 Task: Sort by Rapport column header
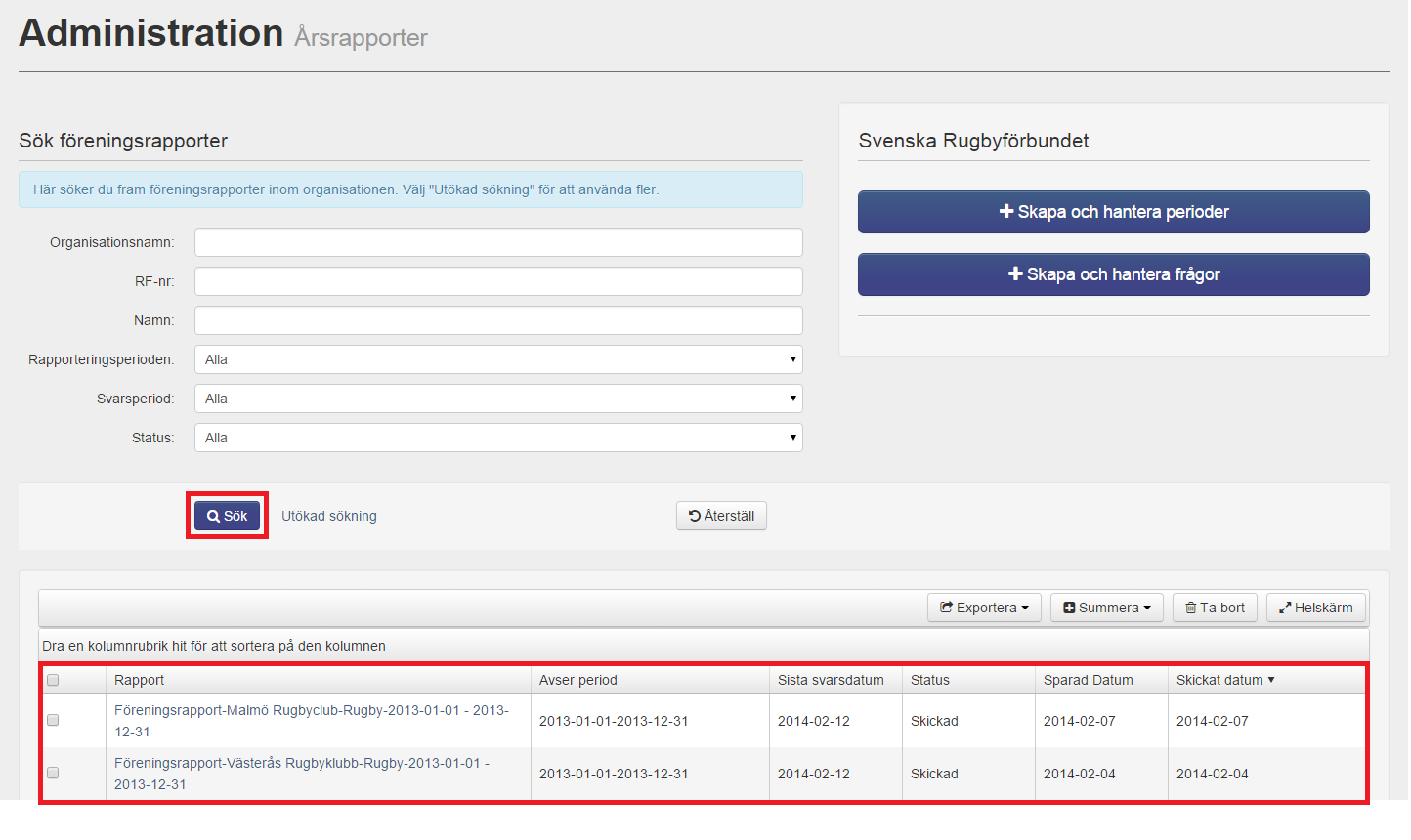[319, 680]
